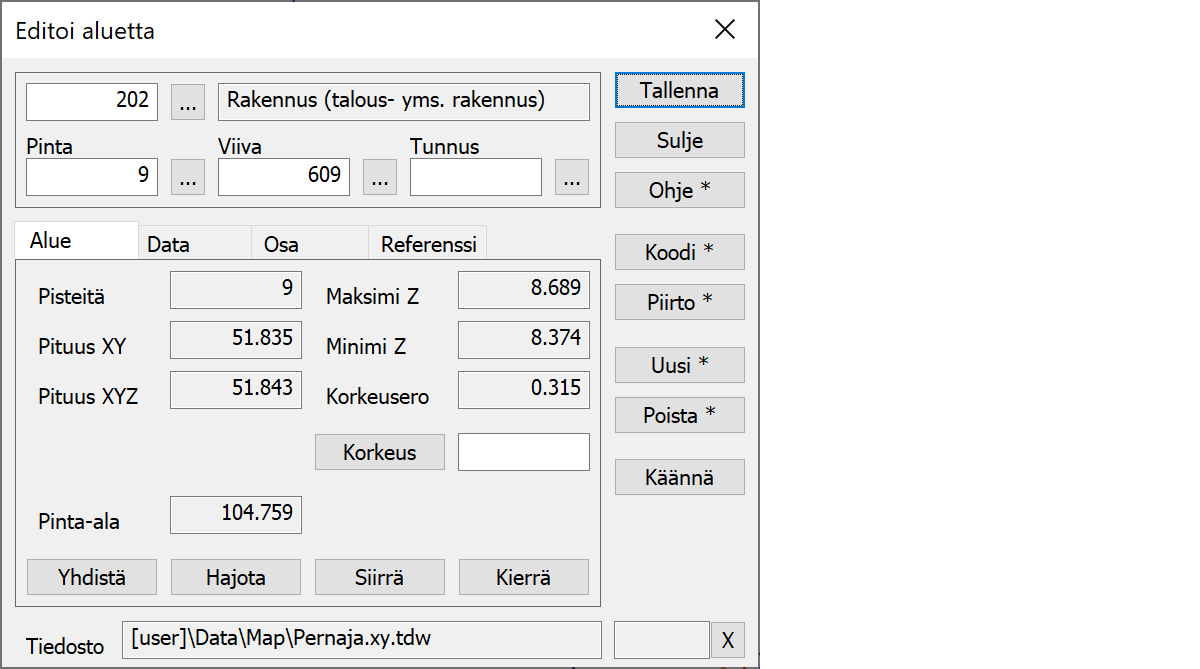Click the X button beside Tiedosto field
This screenshot has height=669, width=1200.
tap(727, 640)
